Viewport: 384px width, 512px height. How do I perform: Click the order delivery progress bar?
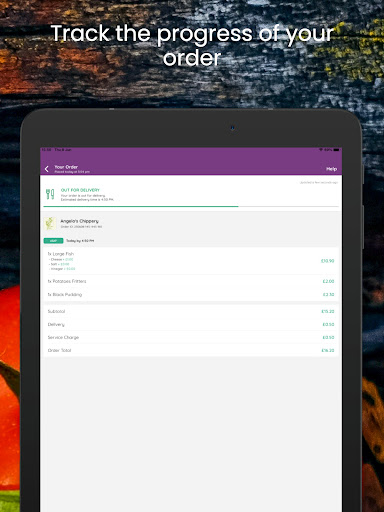[191, 207]
